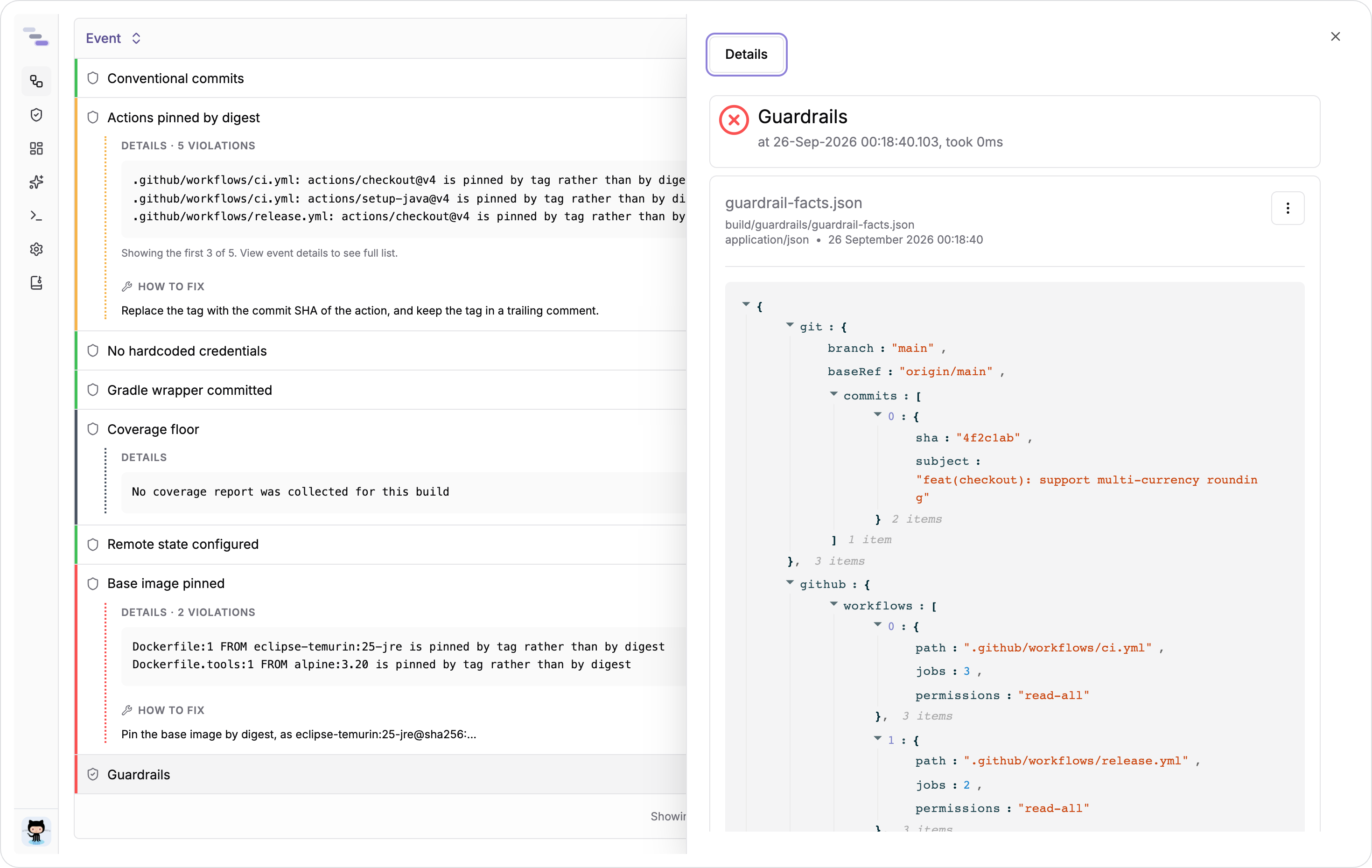Open the Coverage floor event row

coord(381,428)
